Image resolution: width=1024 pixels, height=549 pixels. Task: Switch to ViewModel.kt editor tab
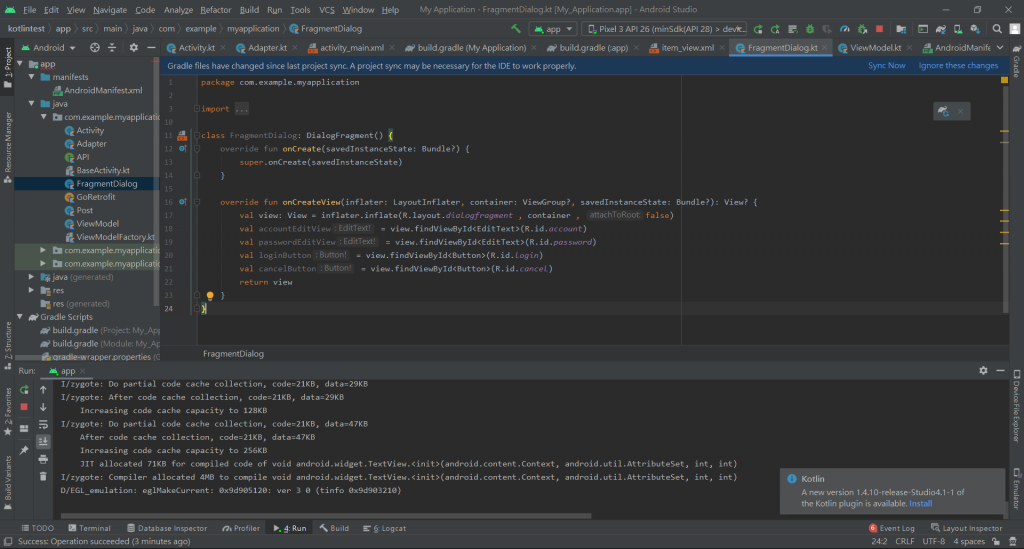tap(875, 48)
